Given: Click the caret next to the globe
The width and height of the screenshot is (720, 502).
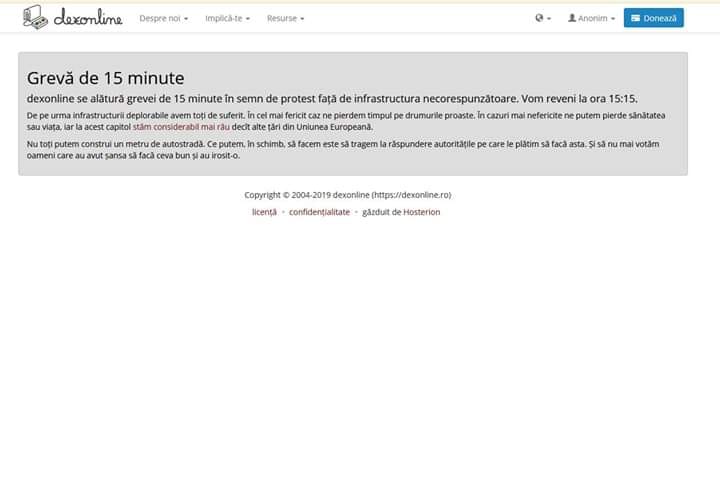Looking at the screenshot, I should pos(549,19).
